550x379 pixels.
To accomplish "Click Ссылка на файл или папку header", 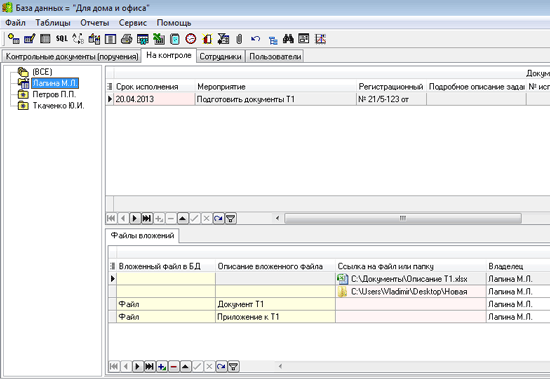I will 411,266.
